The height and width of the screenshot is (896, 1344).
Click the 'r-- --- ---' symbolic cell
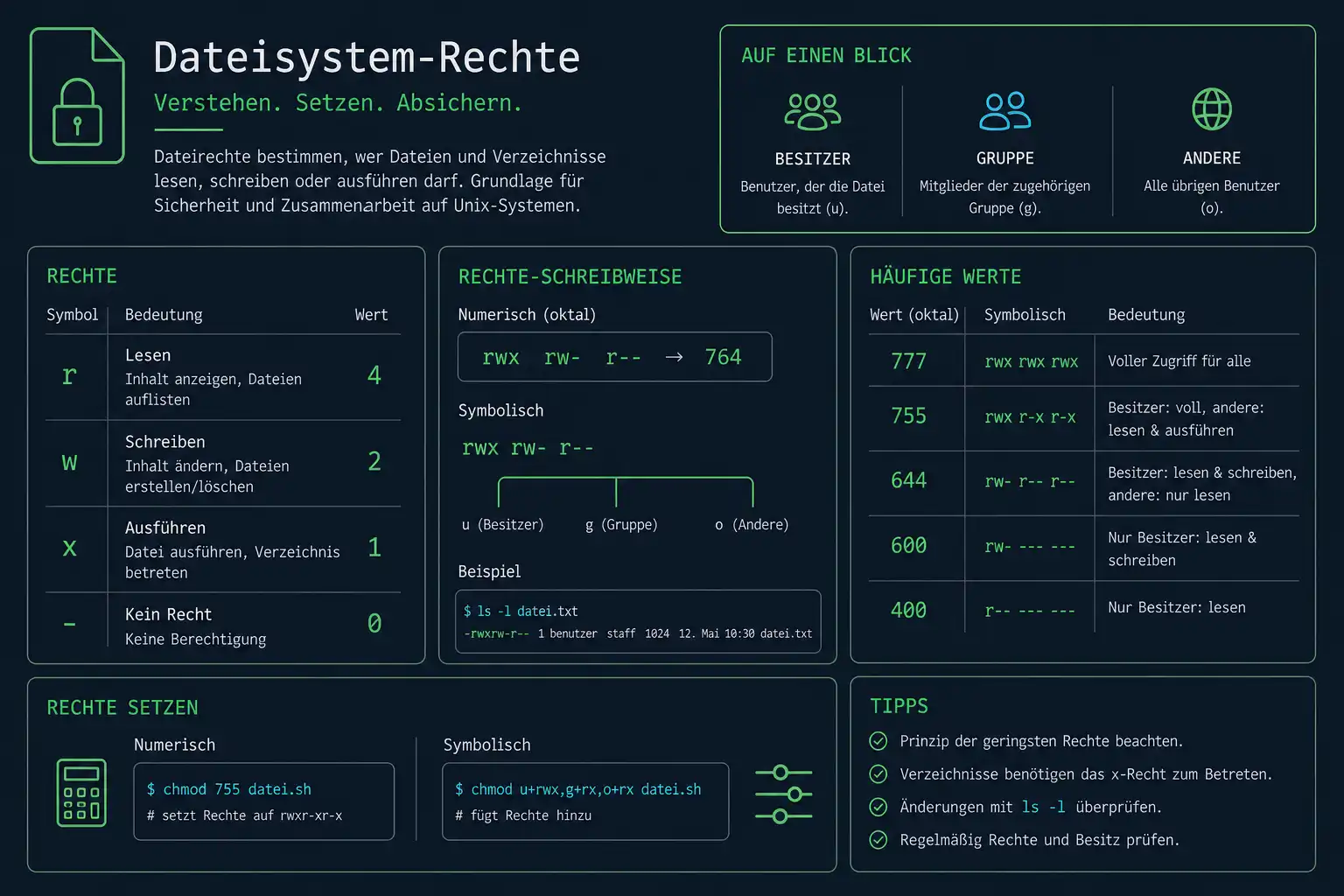point(1030,611)
